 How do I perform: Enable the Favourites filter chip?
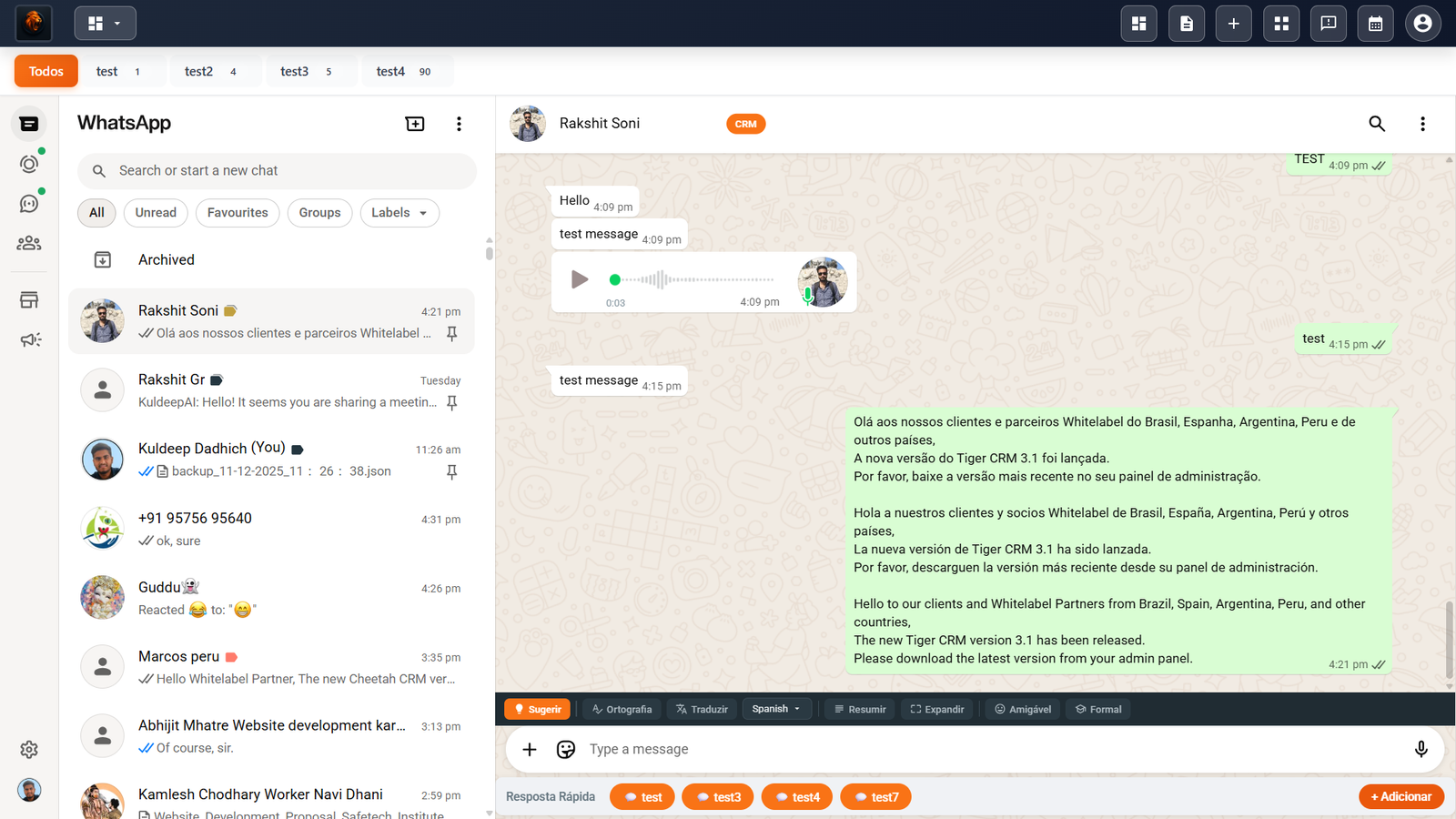pos(237,212)
